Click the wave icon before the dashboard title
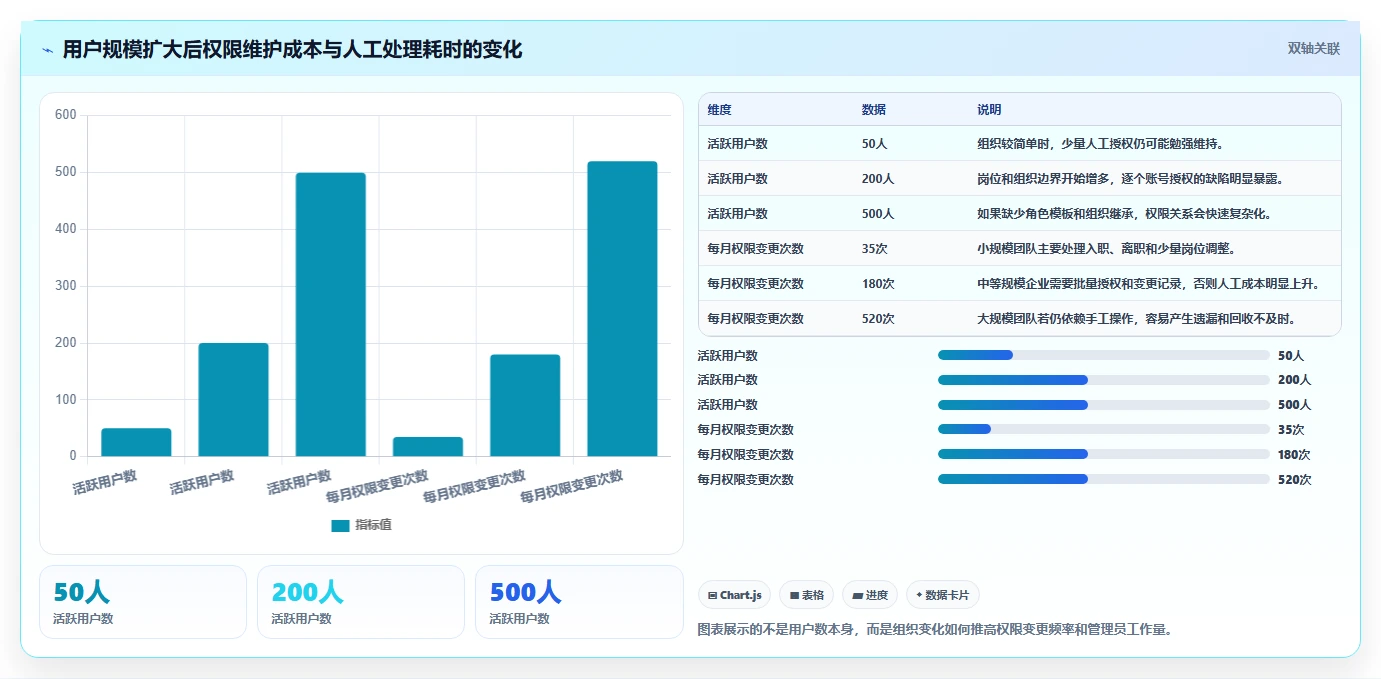Screen dimensions: 1381x679 (x=48, y=50)
